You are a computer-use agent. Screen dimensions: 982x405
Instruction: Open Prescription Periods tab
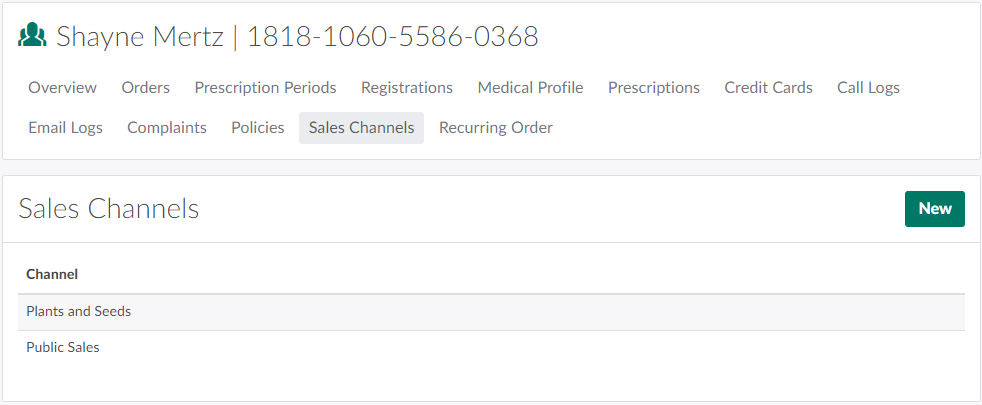click(x=265, y=88)
